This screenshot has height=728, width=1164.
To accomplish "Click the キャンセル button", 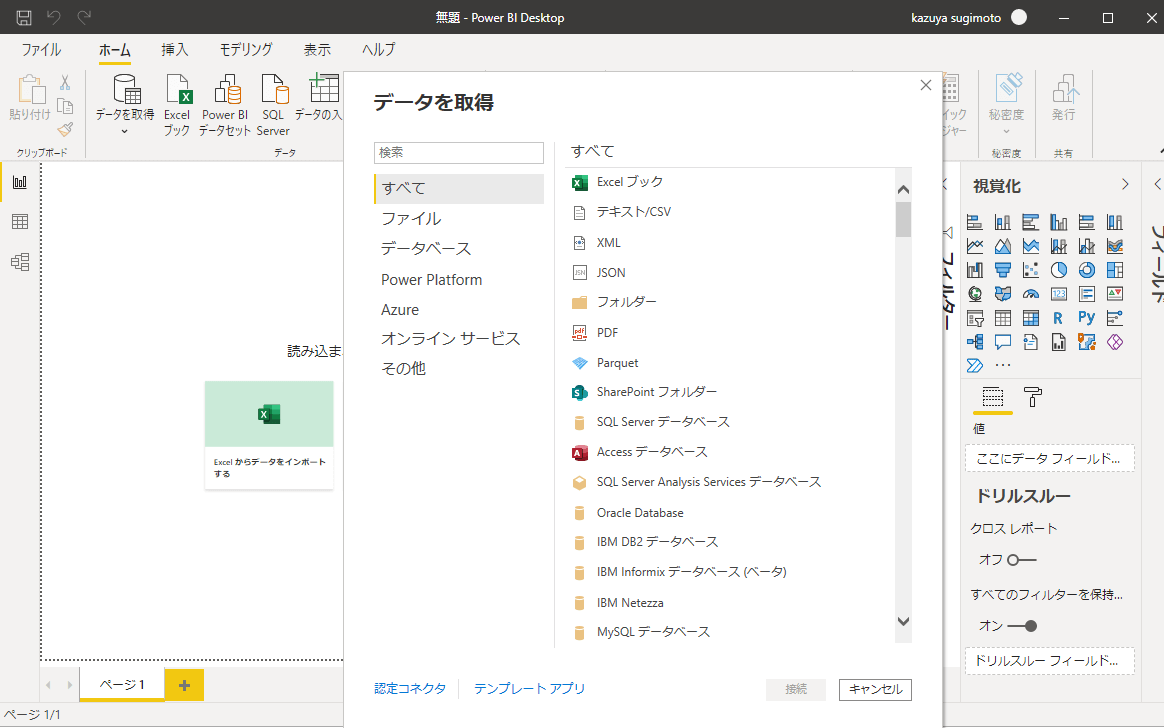I will point(875,689).
